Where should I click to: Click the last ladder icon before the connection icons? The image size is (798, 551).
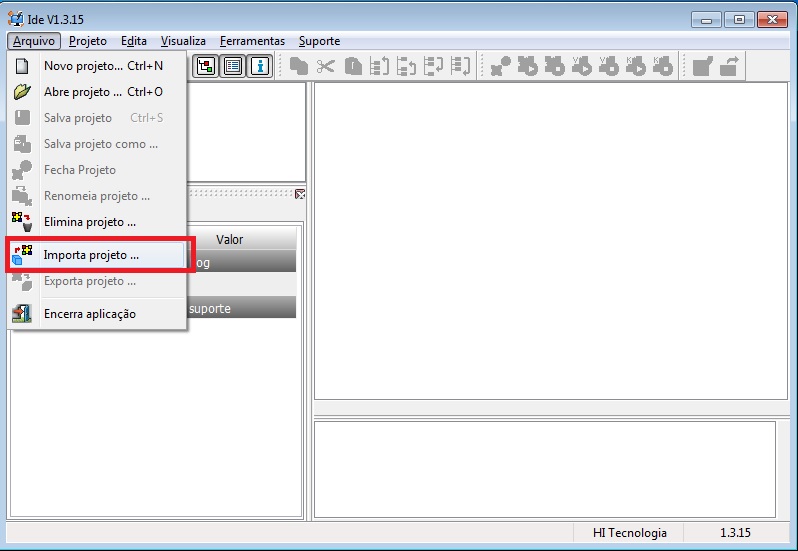[x=460, y=66]
